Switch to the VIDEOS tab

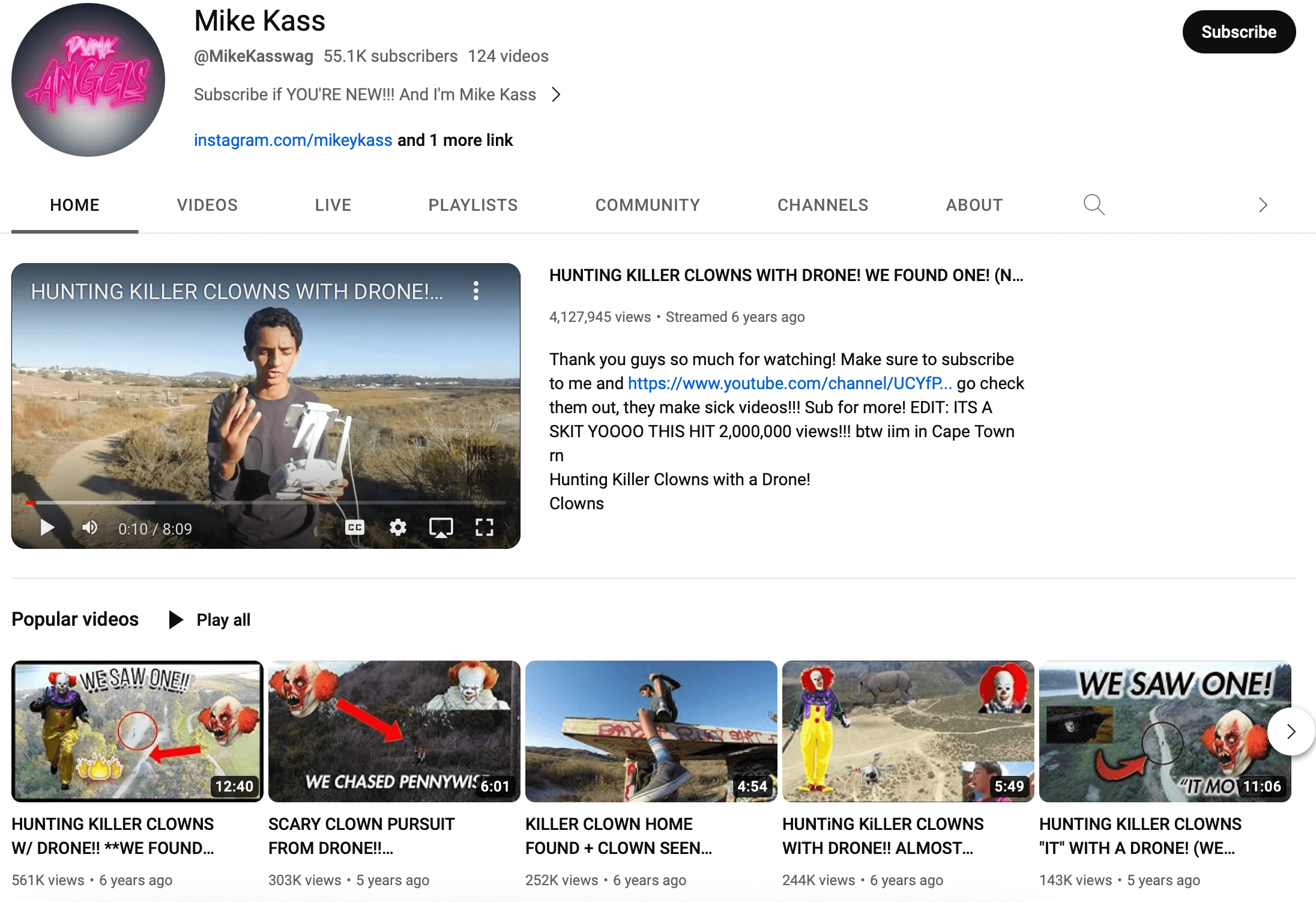[x=207, y=205]
